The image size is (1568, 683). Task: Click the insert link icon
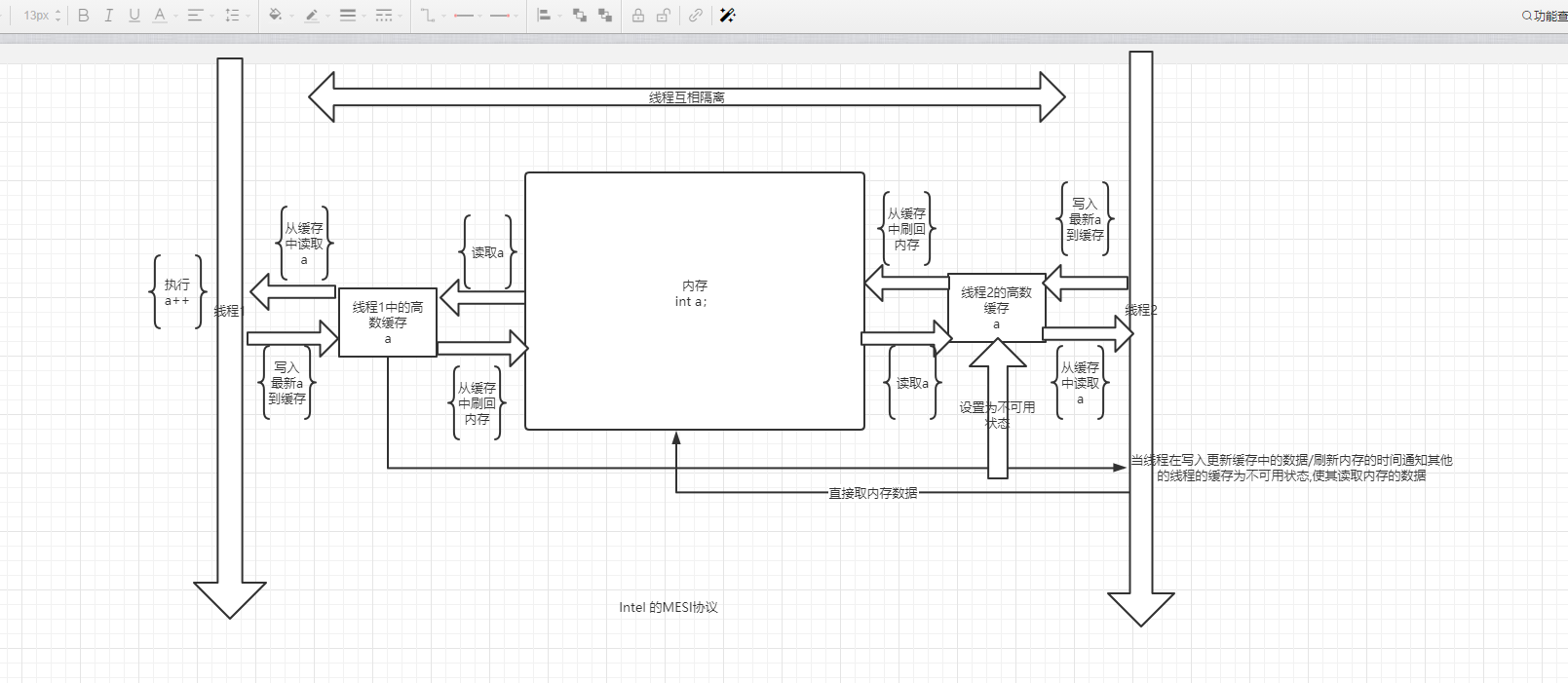pyautogui.click(x=695, y=16)
